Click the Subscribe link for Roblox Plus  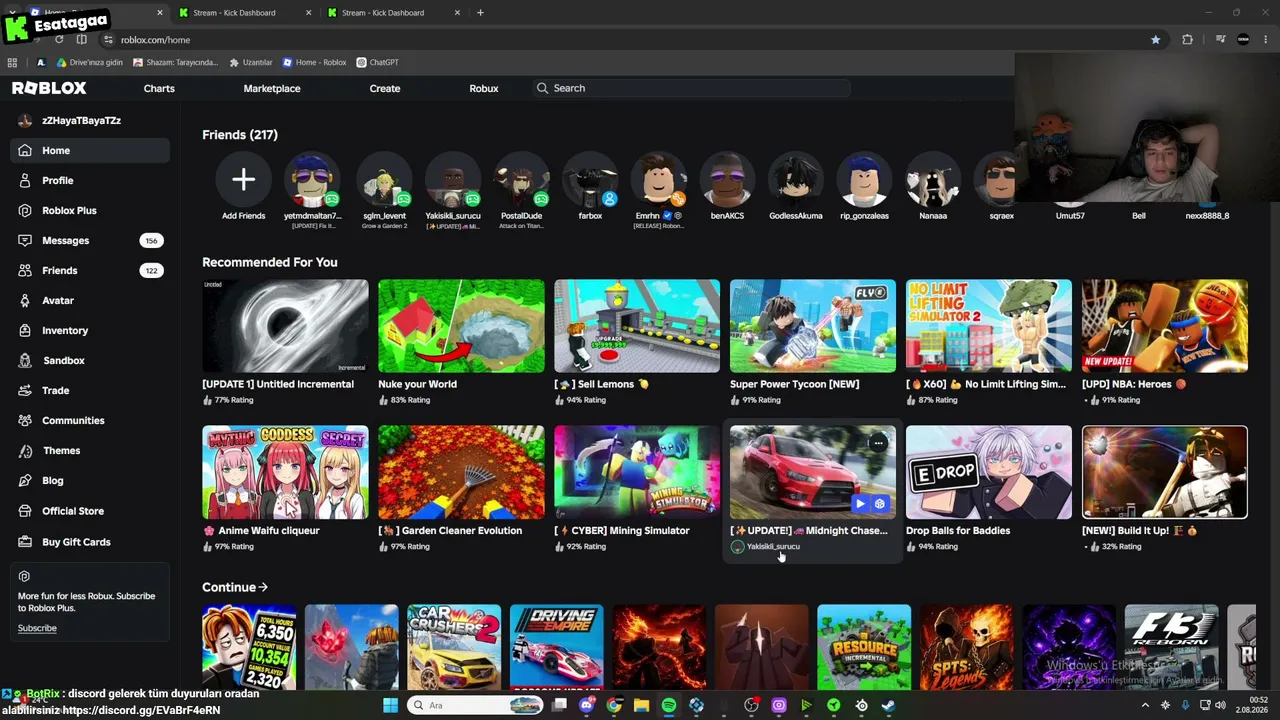click(37, 628)
